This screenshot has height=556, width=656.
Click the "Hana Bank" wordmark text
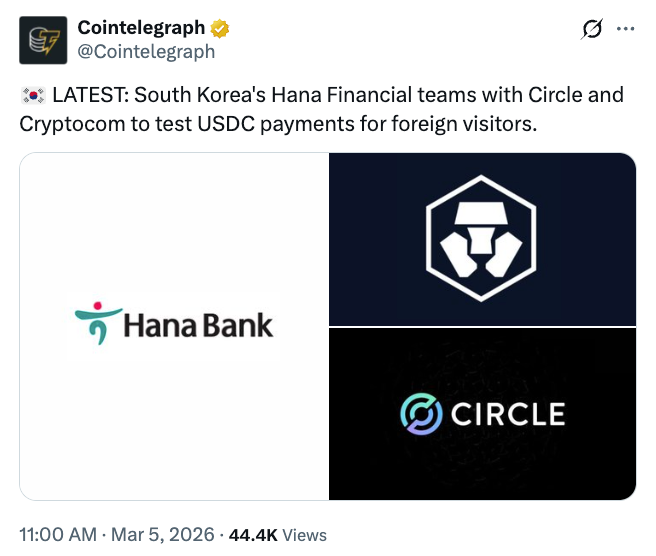coord(197,325)
